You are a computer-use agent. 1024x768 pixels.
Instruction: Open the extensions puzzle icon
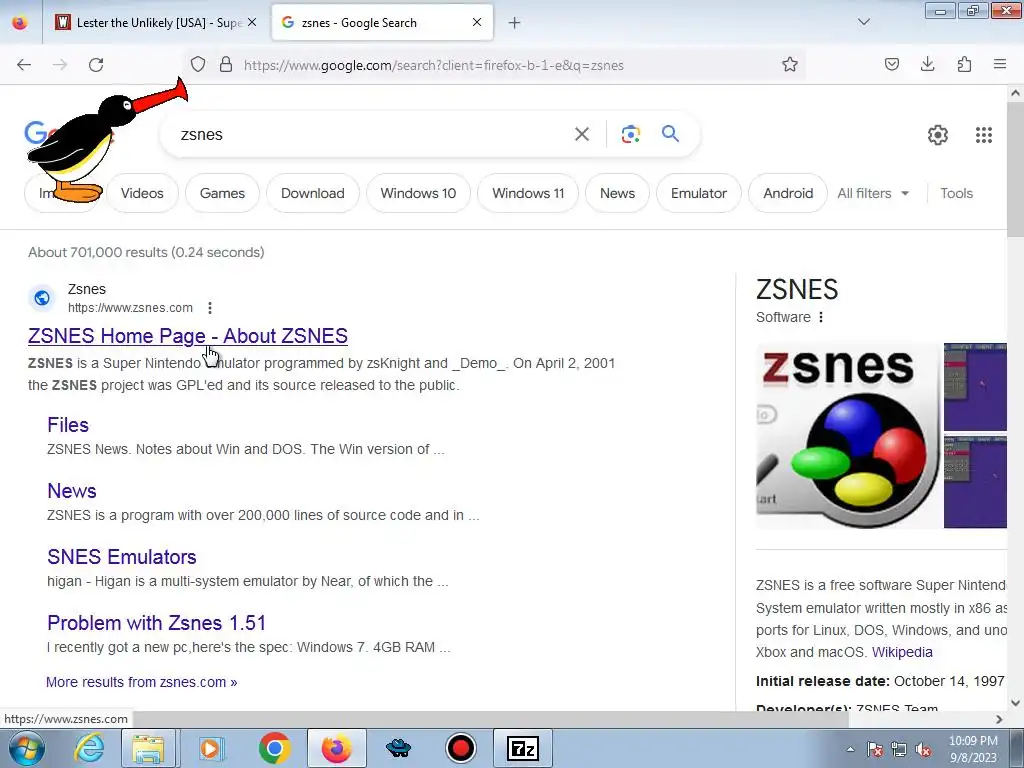pos(964,64)
